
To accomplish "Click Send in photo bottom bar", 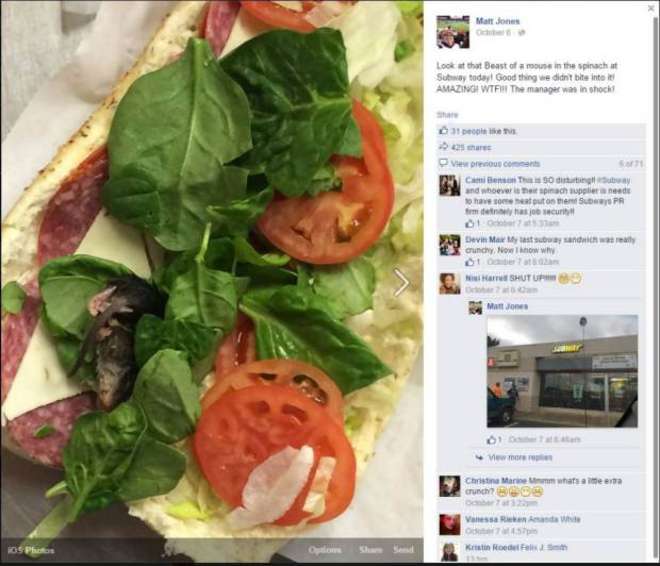I will point(403,550).
